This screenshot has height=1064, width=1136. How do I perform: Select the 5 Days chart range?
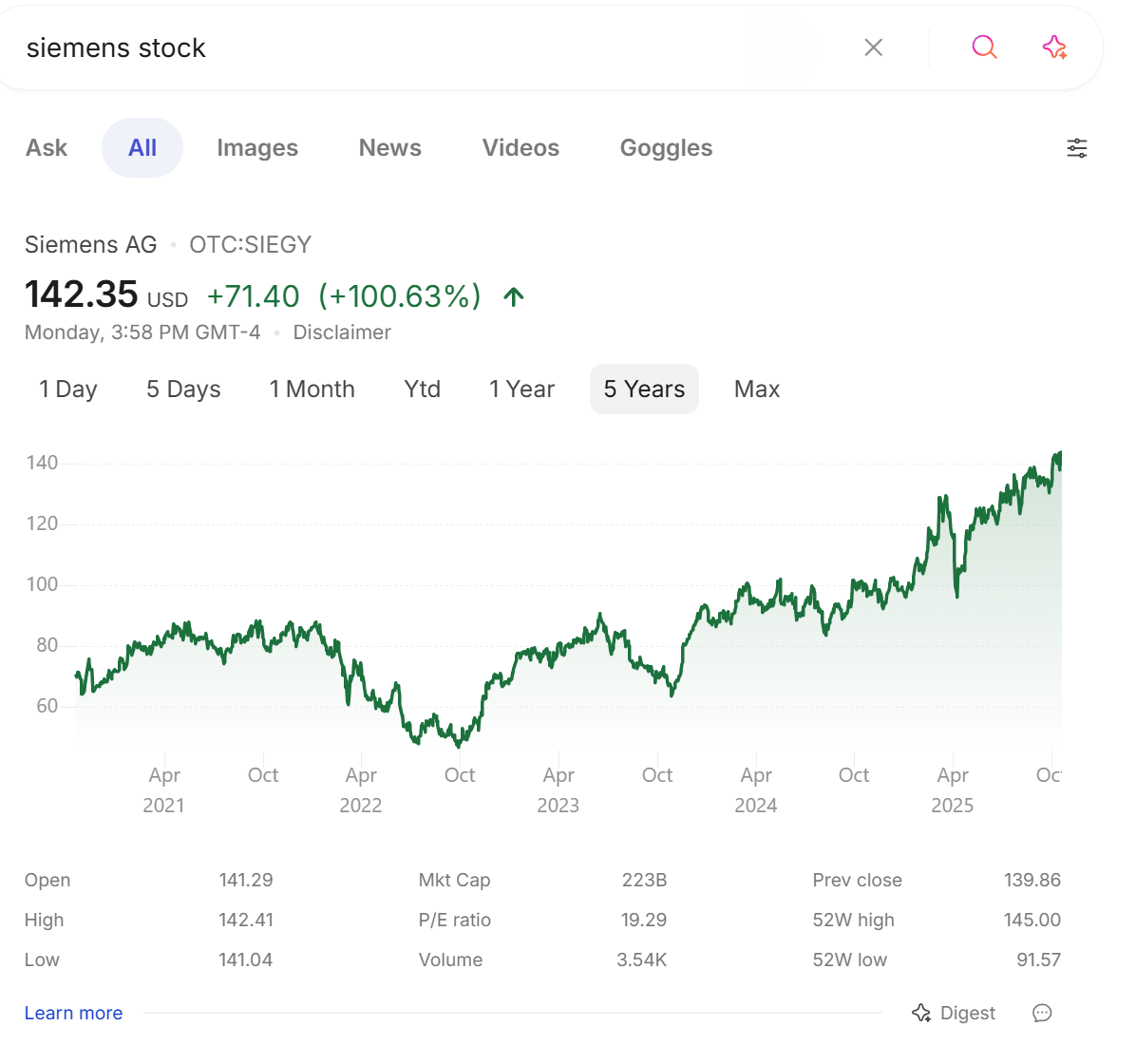tap(183, 389)
